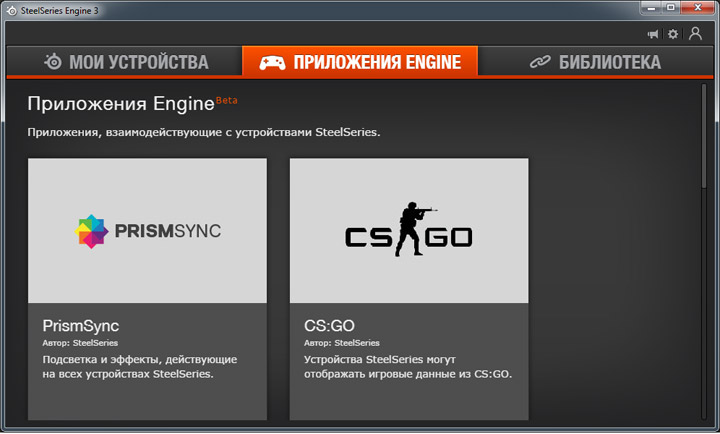Click the "Автор: SteelSeries" text under CS:GO

pos(342,343)
